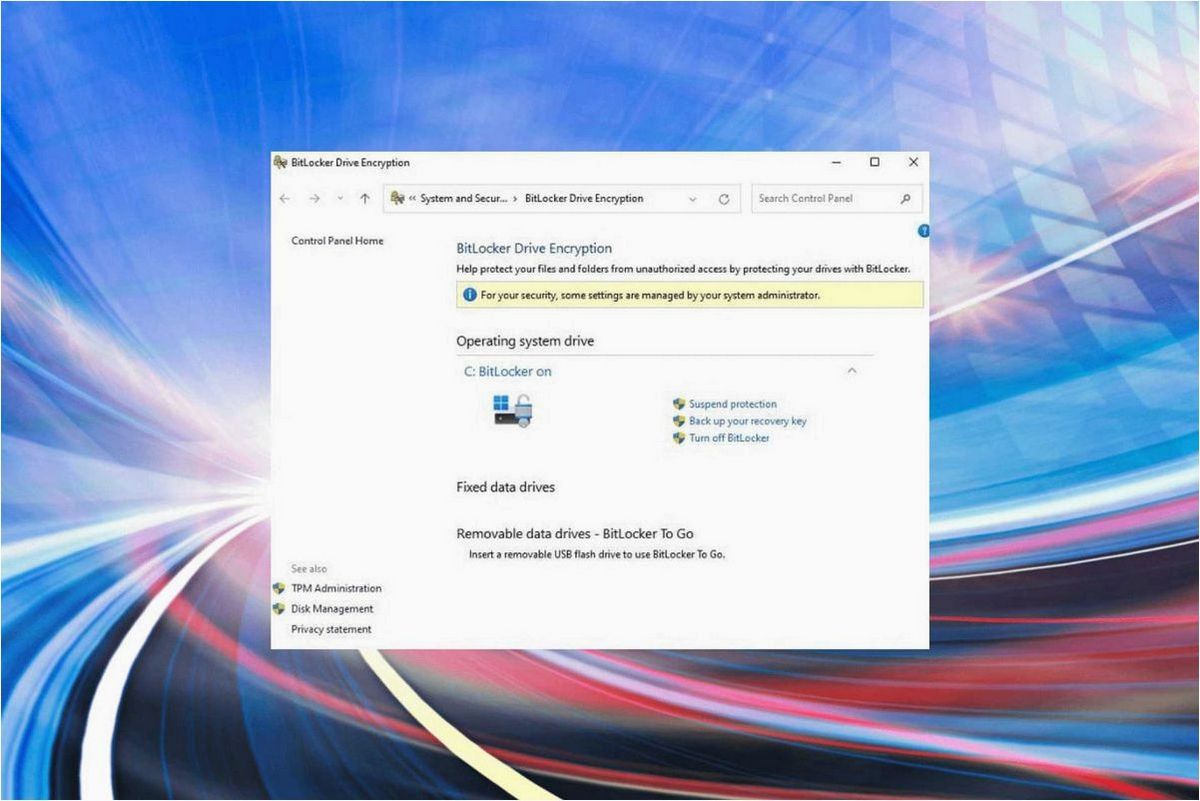Image resolution: width=1200 pixels, height=801 pixels.
Task: Click shield icon beside Turn off BitLocker
Action: click(679, 438)
